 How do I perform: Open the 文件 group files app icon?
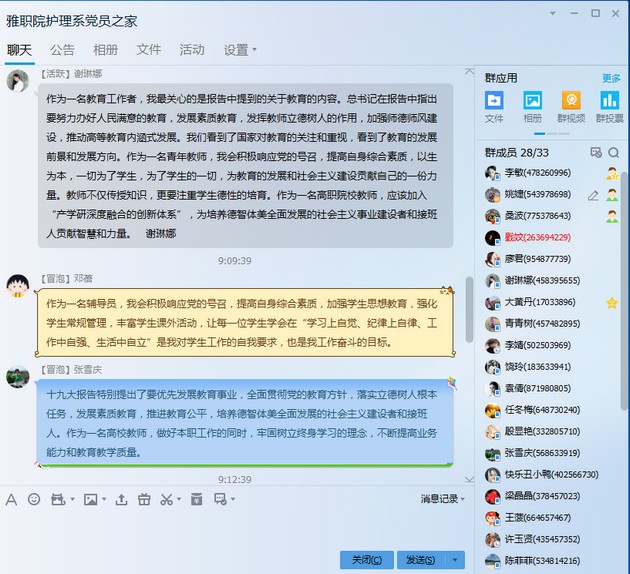click(x=494, y=105)
